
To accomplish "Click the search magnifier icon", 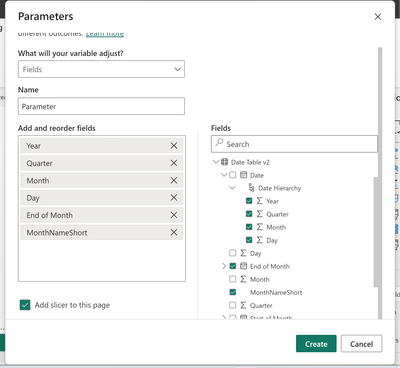I will tap(219, 143).
